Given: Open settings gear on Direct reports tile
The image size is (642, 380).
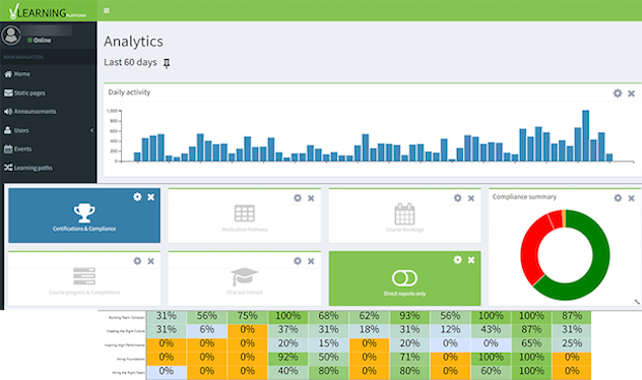Looking at the screenshot, I should click(457, 260).
